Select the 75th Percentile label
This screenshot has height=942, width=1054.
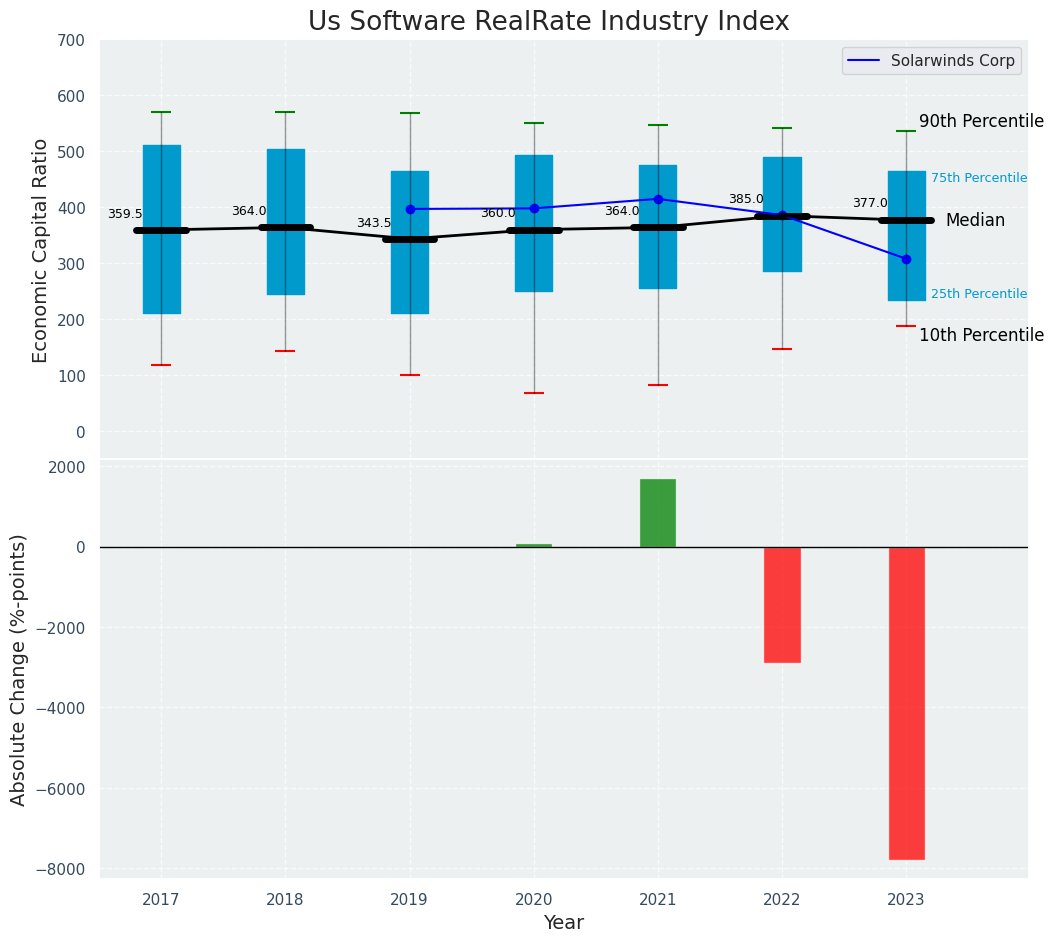[978, 178]
